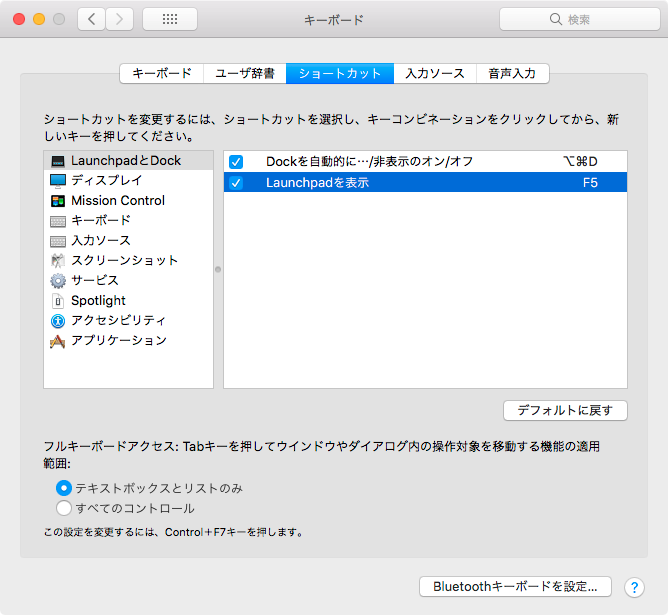Uncheck the Dockを自動的に shortcut checkbox

coord(236,161)
